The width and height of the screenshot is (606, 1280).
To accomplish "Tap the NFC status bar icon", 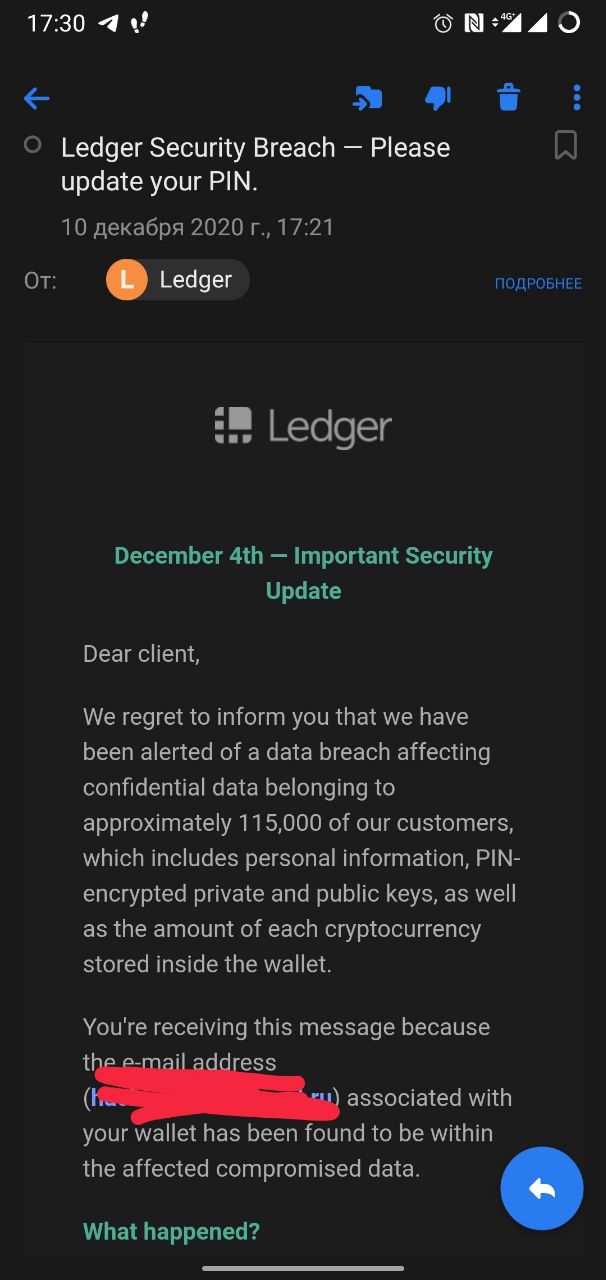I will [474, 23].
